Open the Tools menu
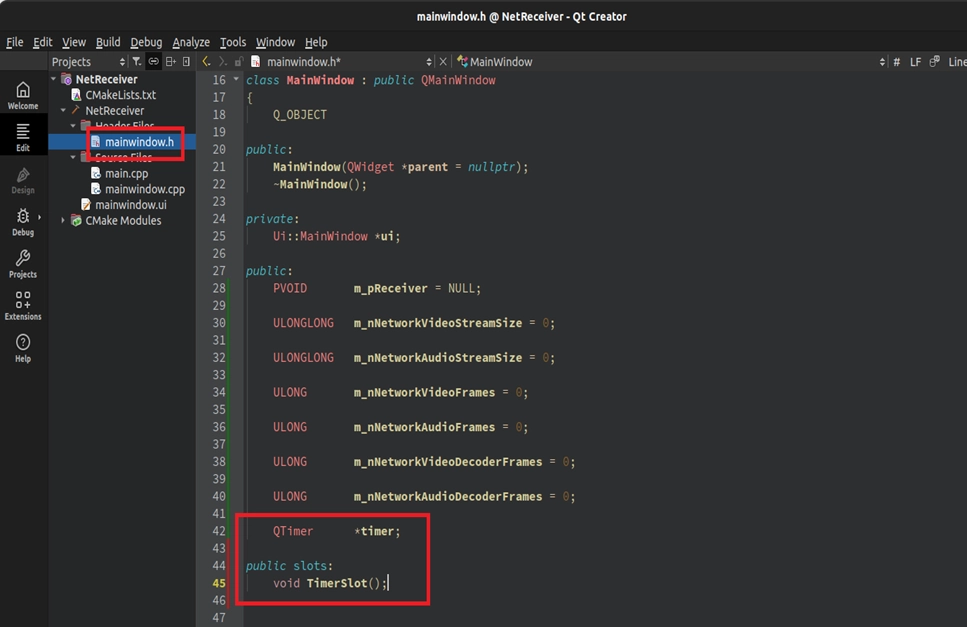The image size is (967, 627). coord(232,42)
